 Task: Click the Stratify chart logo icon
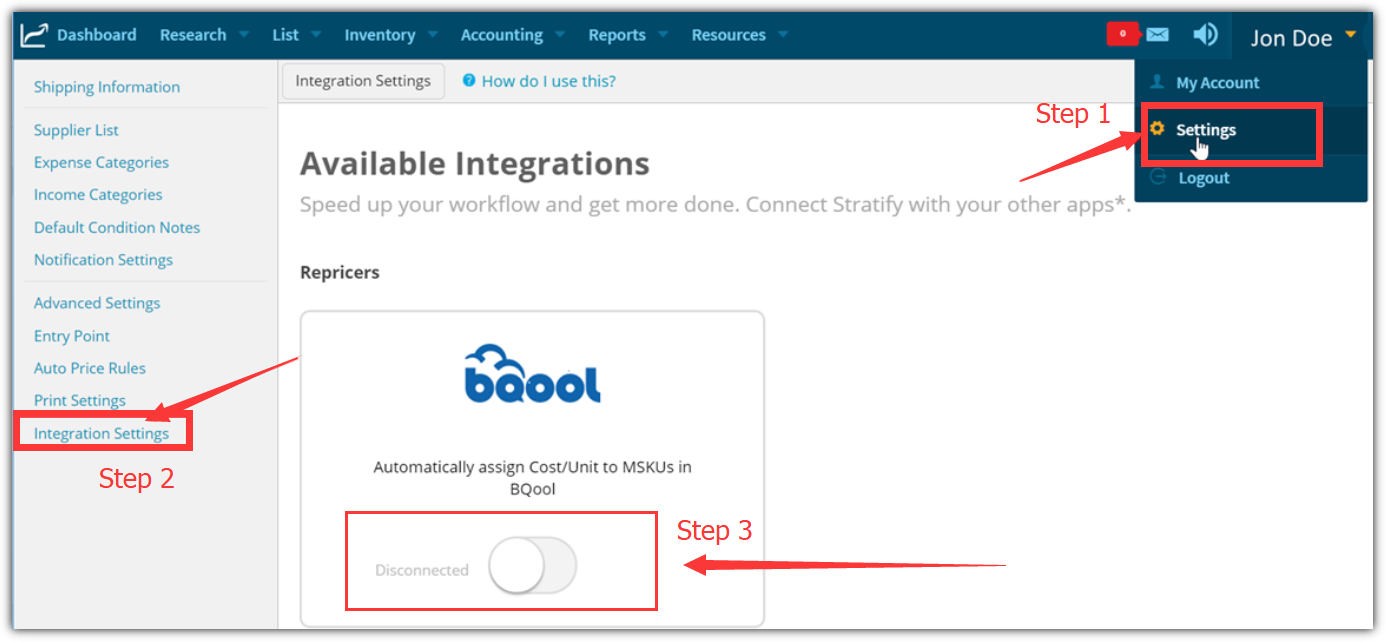pyautogui.click(x=34, y=35)
